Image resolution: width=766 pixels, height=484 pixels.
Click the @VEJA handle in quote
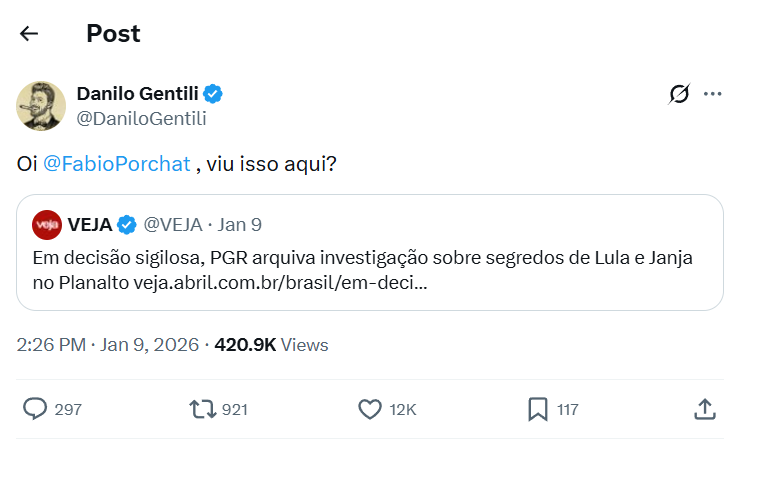click(x=173, y=224)
